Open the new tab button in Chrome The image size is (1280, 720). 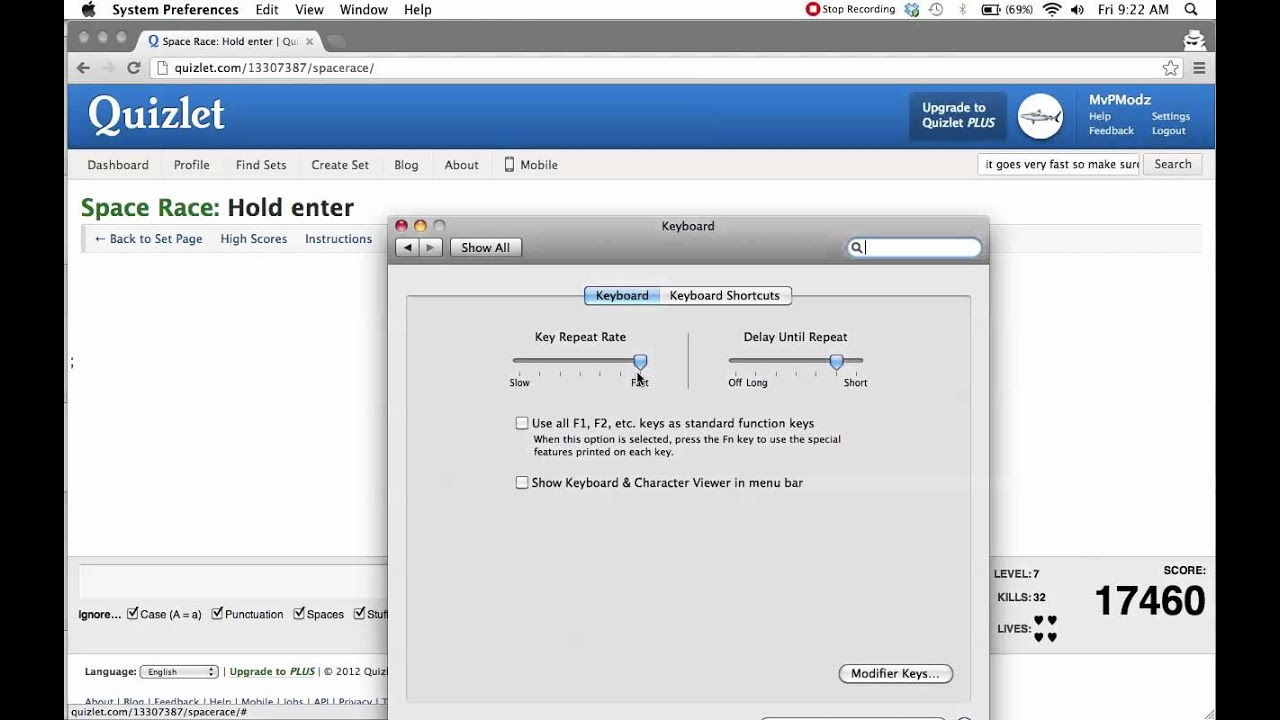tap(336, 41)
